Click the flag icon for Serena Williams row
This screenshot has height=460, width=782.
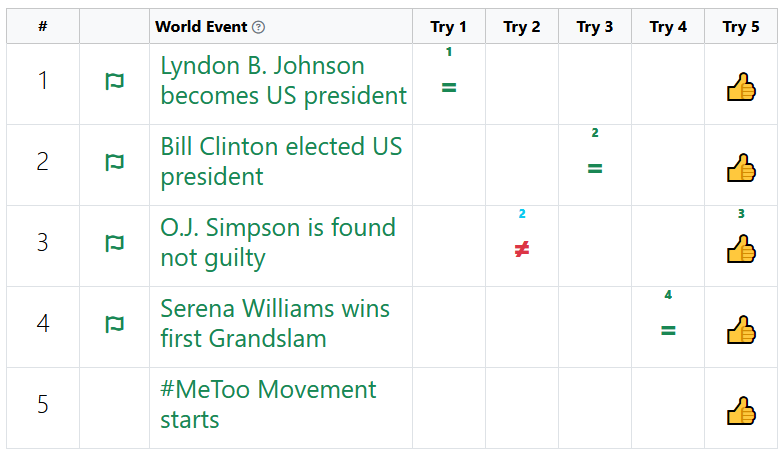(114, 324)
